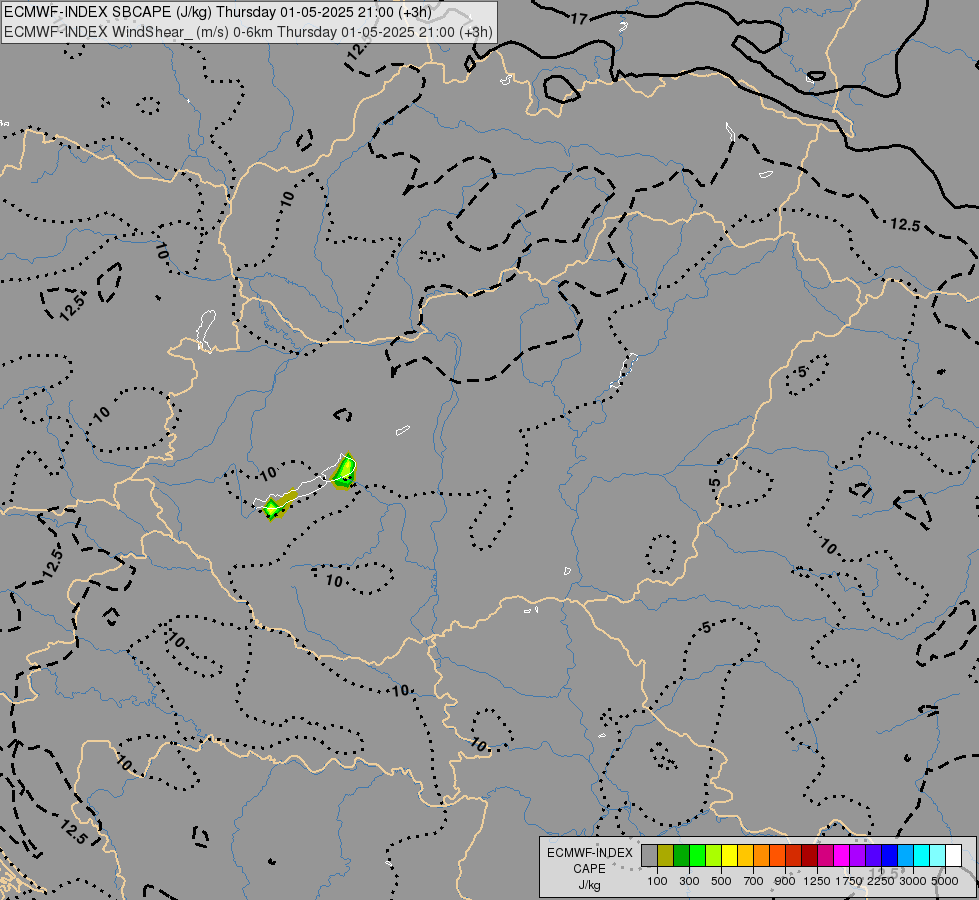Pick the dark green CAPE legend swatch
This screenshot has width=979, height=900.
pyautogui.click(x=681, y=855)
